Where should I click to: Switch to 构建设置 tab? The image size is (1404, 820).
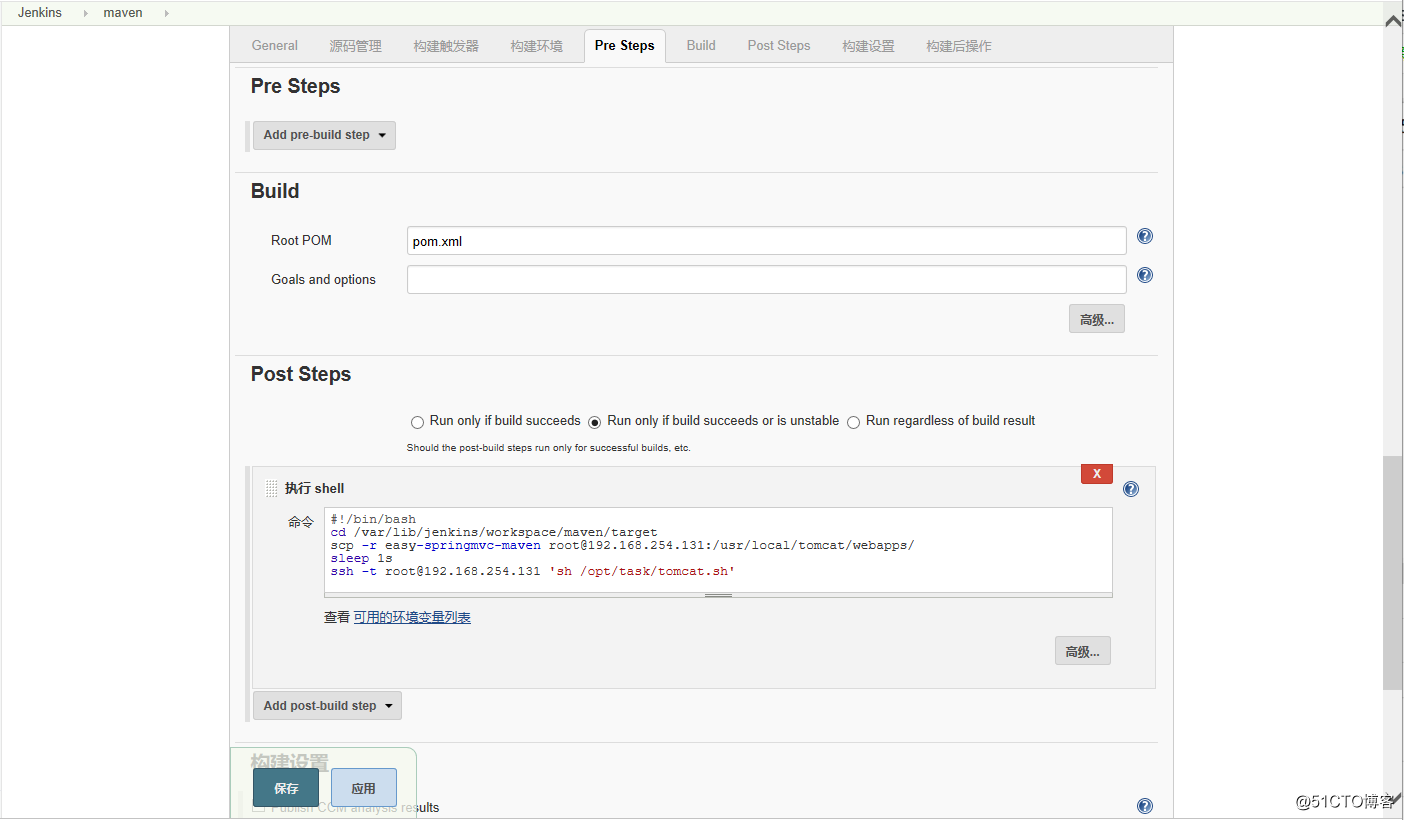868,46
